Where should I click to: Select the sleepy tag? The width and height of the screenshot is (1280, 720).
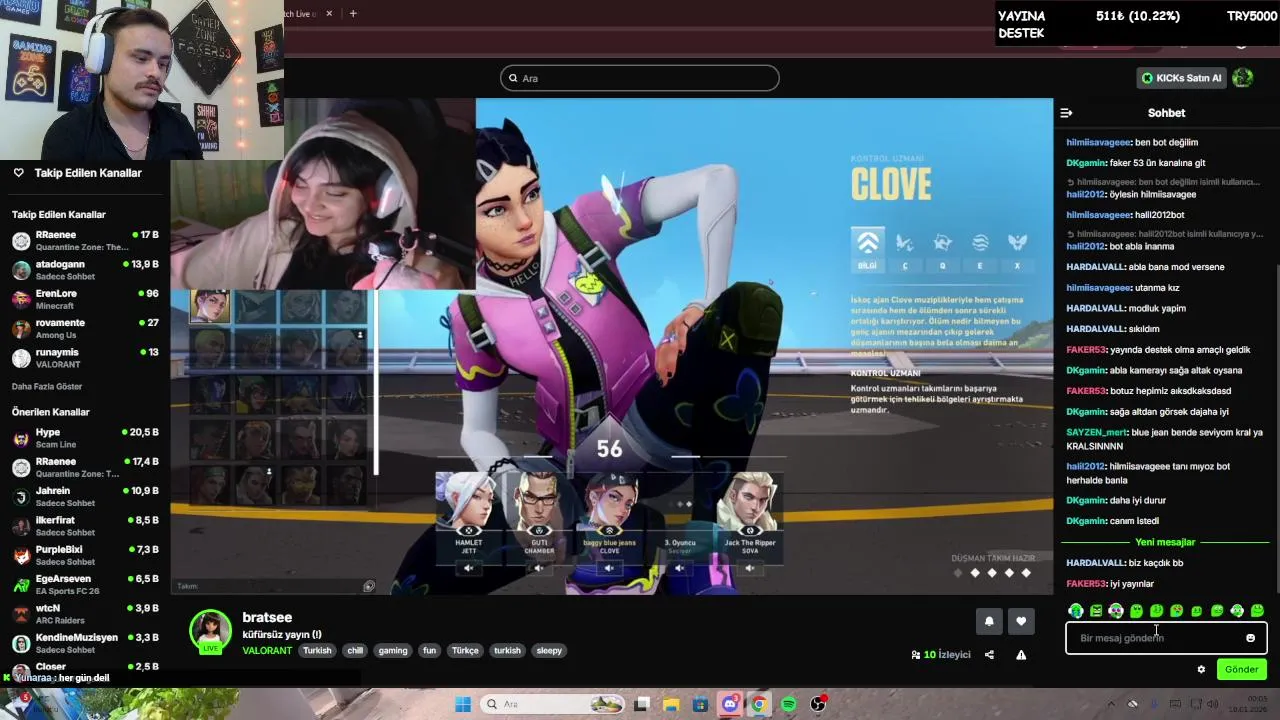pyautogui.click(x=549, y=650)
